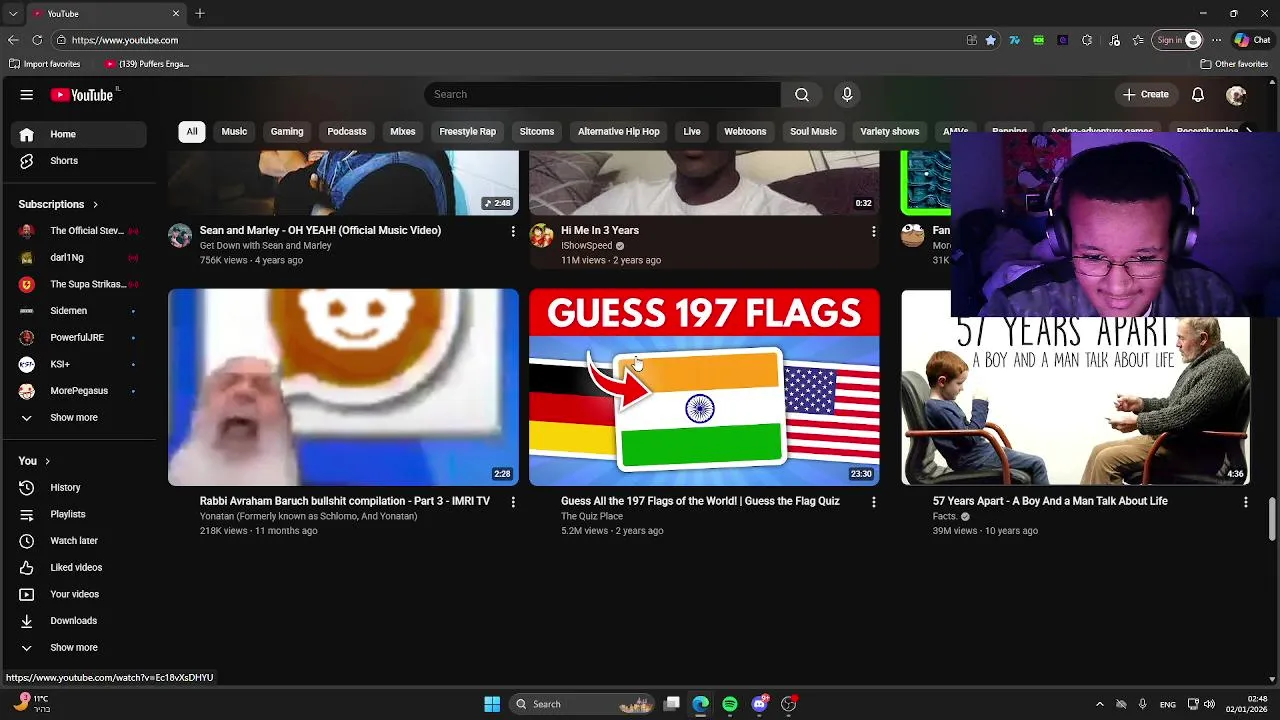Open Watch later list
The height and width of the screenshot is (720, 1280).
click(78, 541)
